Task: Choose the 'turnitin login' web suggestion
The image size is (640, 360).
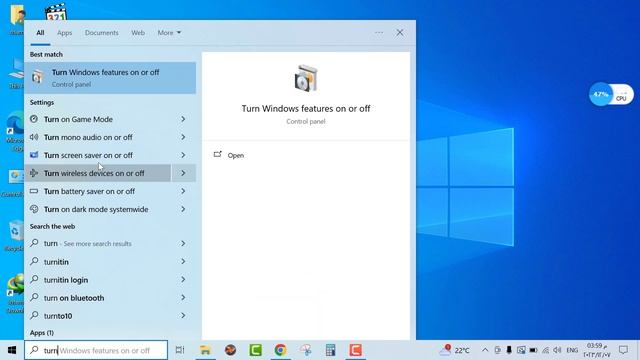Action: pyautogui.click(x=98, y=280)
